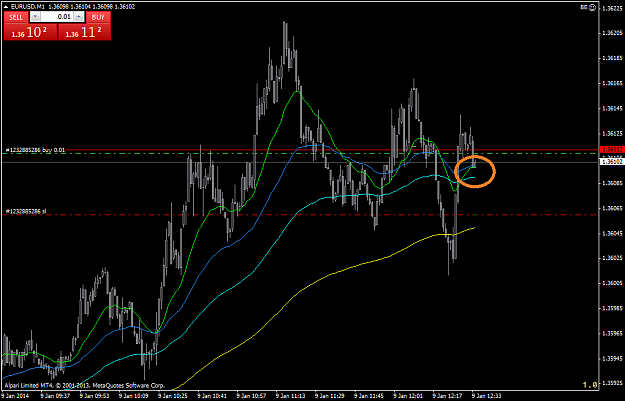The width and height of the screenshot is (625, 401).
Task: Click the 1.36085 price scale label
Action: [x=613, y=183]
